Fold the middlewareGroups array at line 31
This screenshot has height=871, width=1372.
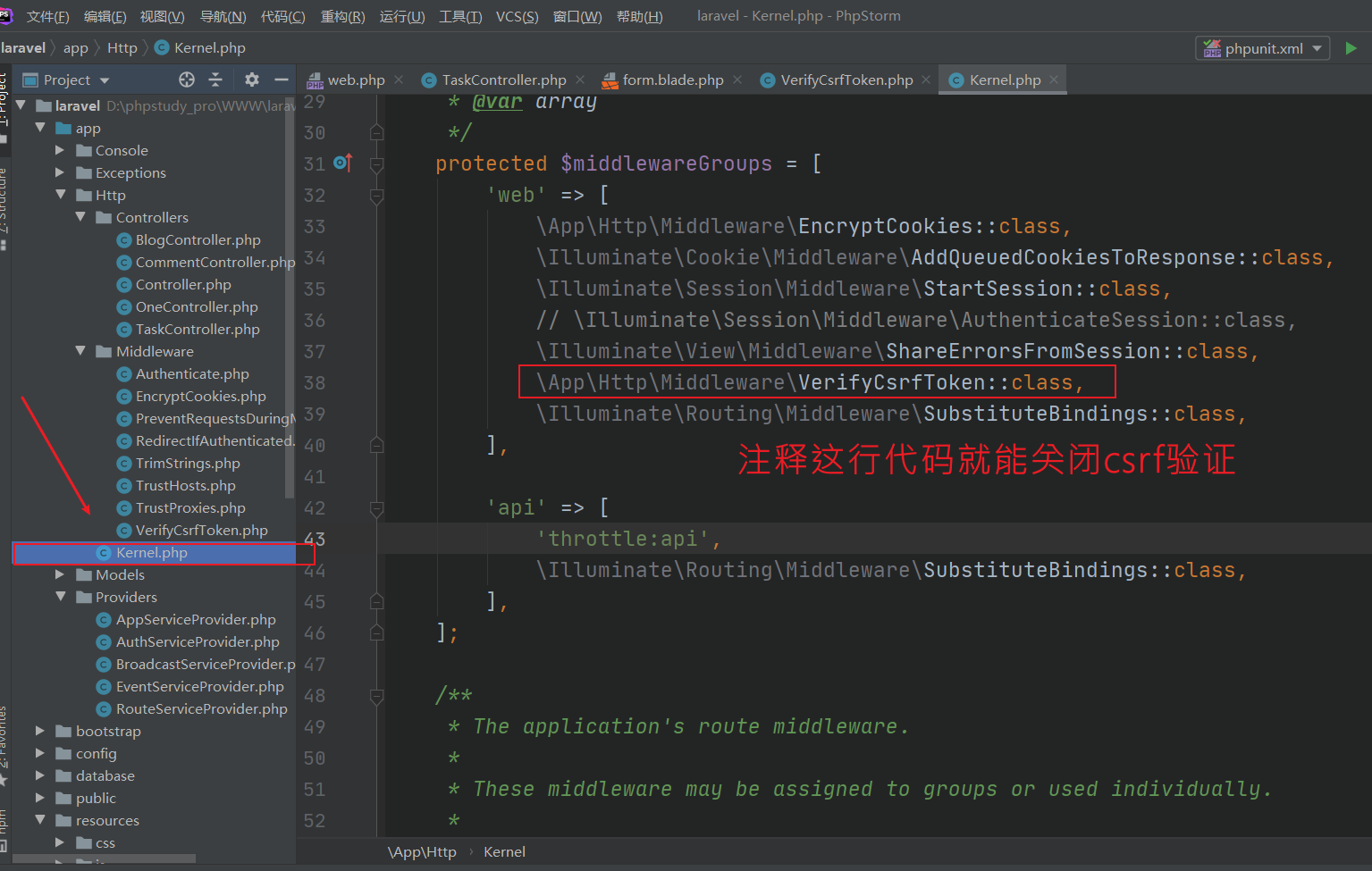[377, 164]
